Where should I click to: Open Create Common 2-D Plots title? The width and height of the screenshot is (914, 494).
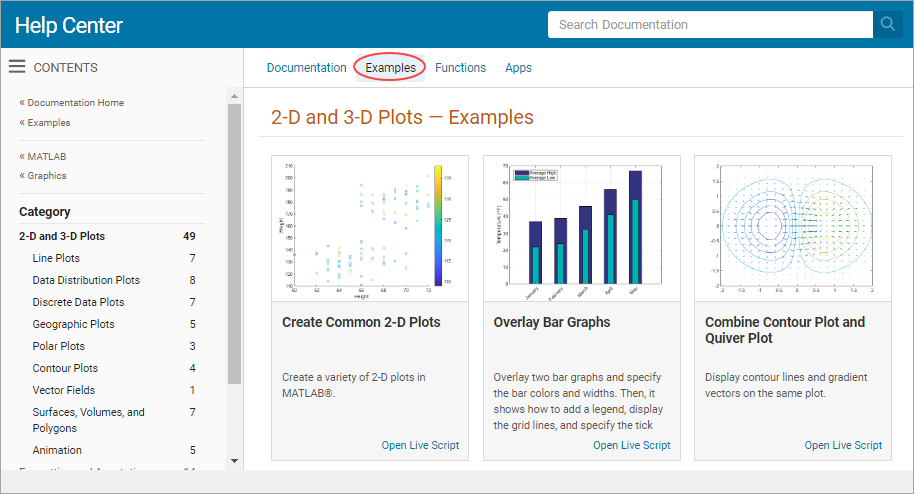(361, 323)
